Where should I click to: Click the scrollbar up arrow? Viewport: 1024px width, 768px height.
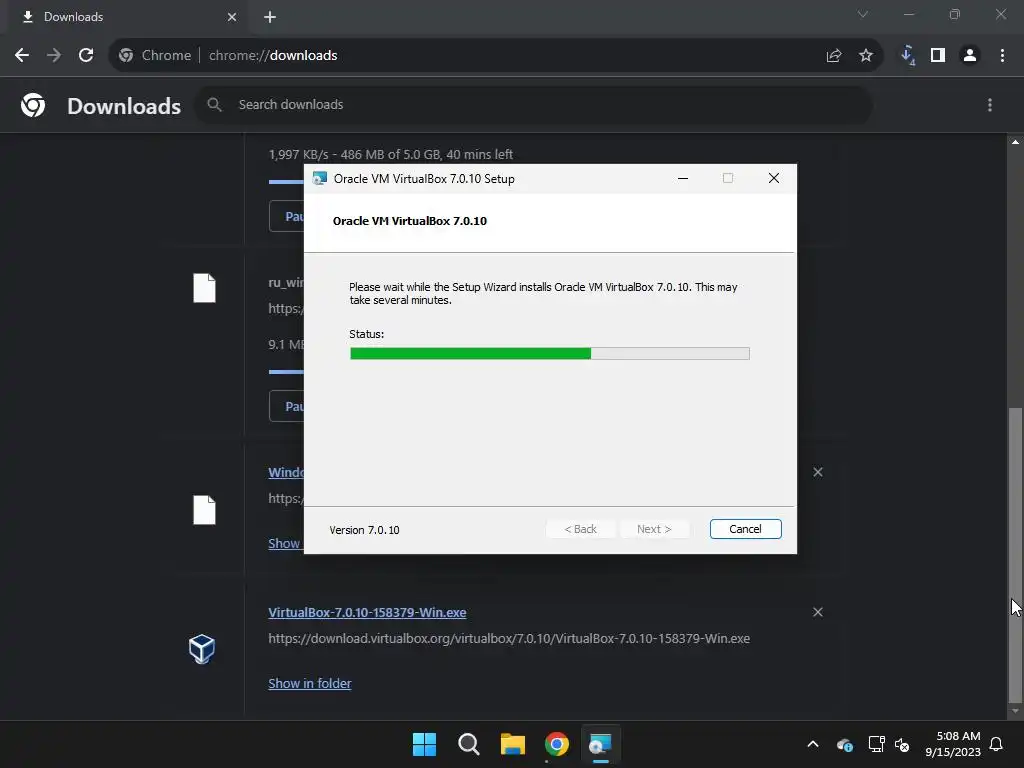pos(1015,142)
